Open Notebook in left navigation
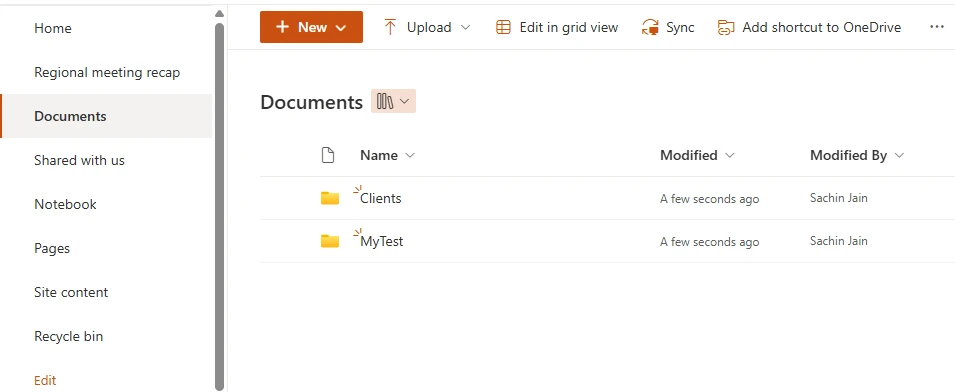This screenshot has width=955, height=392. coord(65,205)
